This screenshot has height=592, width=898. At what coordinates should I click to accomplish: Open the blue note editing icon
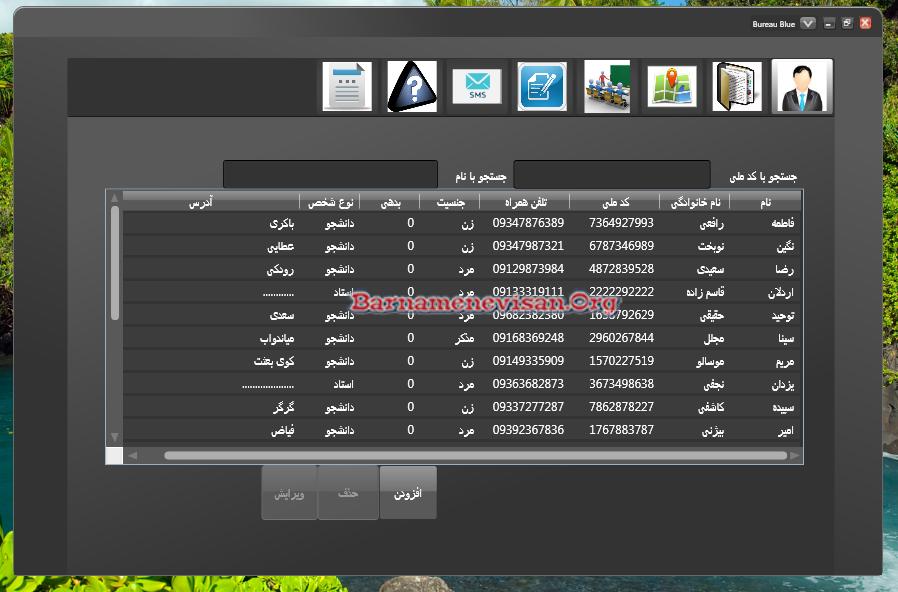click(542, 86)
